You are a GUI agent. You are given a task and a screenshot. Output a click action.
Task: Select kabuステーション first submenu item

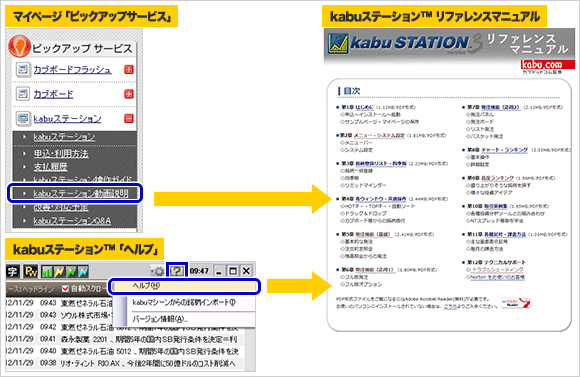(64, 137)
